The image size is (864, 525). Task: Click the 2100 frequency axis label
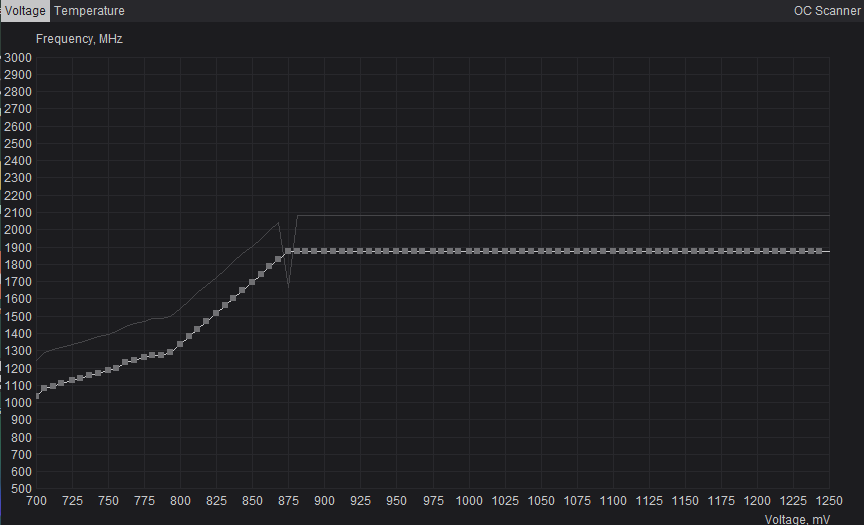(18, 213)
